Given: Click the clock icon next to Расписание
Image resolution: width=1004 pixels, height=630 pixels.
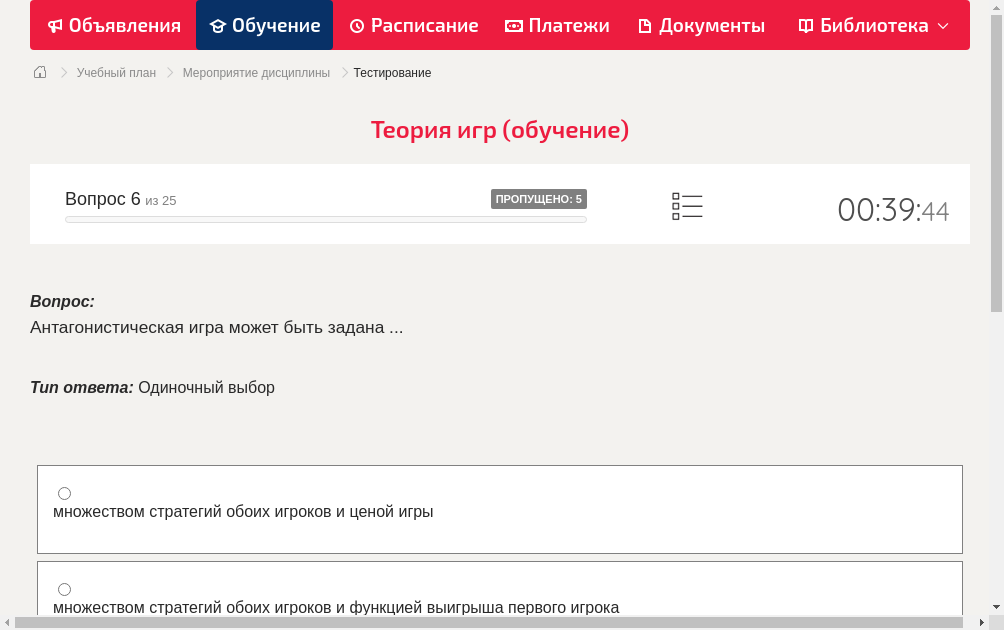Looking at the screenshot, I should point(356,25).
